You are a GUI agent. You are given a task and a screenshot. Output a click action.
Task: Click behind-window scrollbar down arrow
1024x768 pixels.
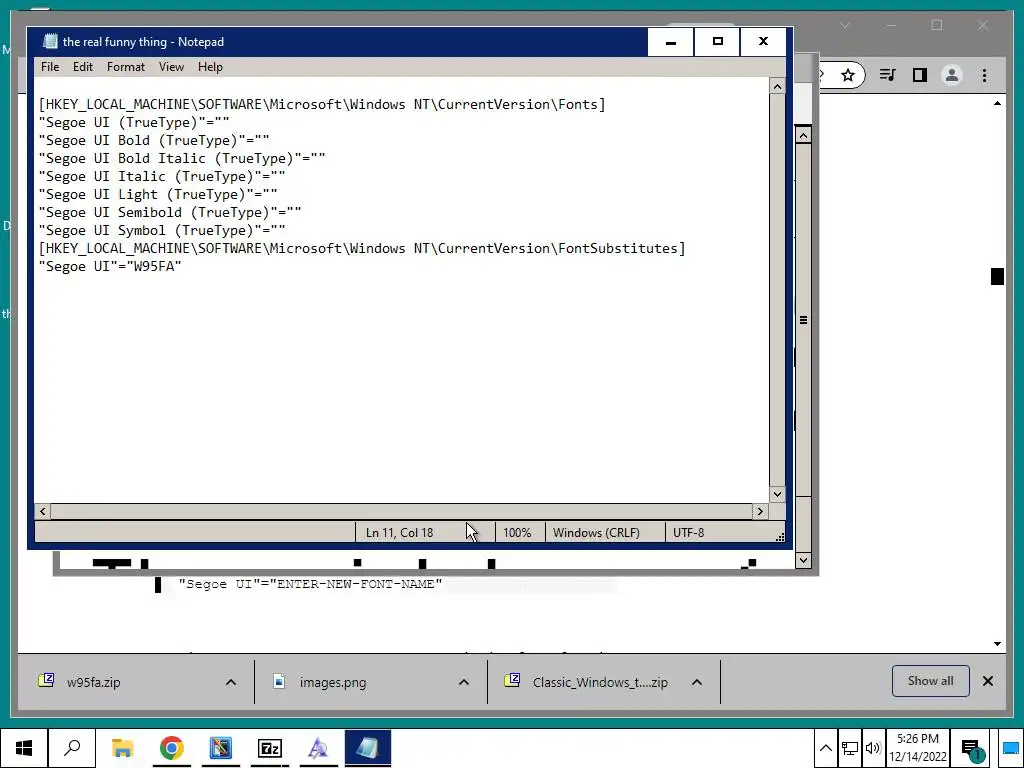point(803,560)
